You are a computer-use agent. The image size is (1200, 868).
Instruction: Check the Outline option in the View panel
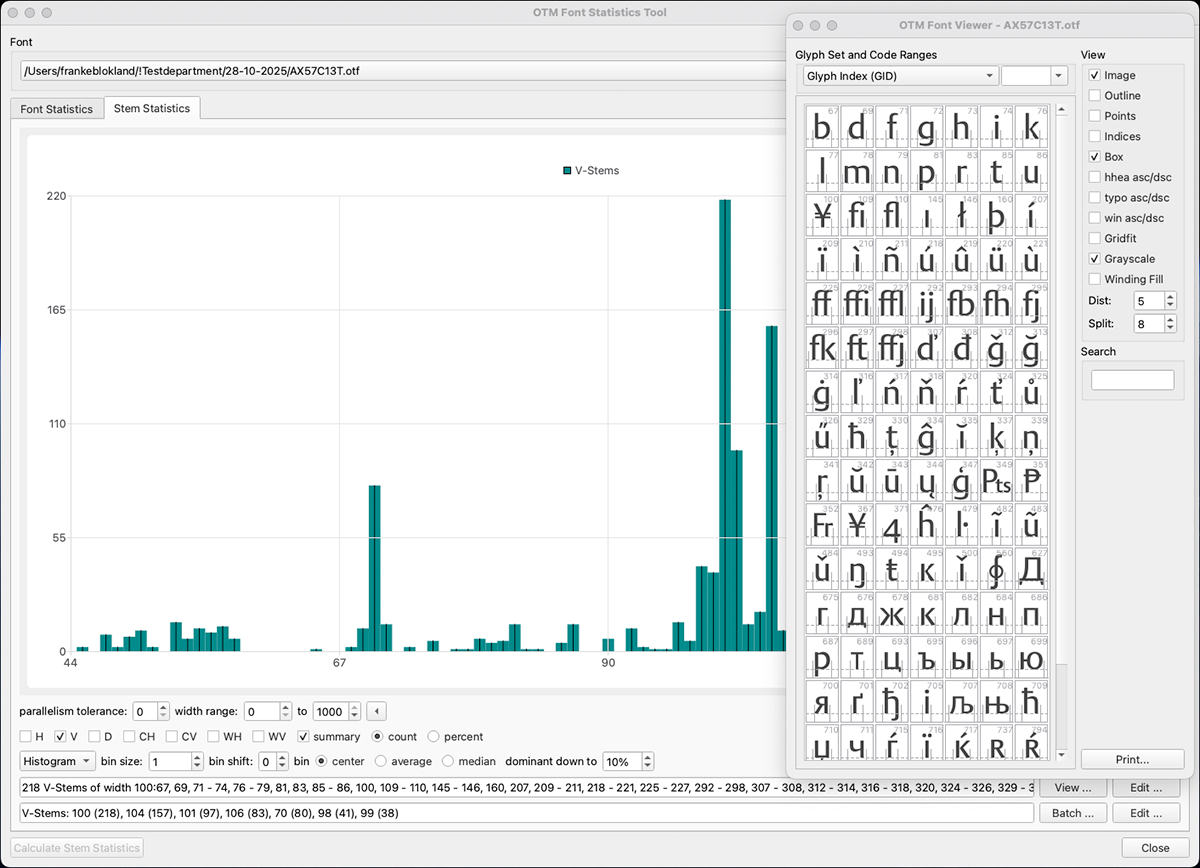point(1095,95)
